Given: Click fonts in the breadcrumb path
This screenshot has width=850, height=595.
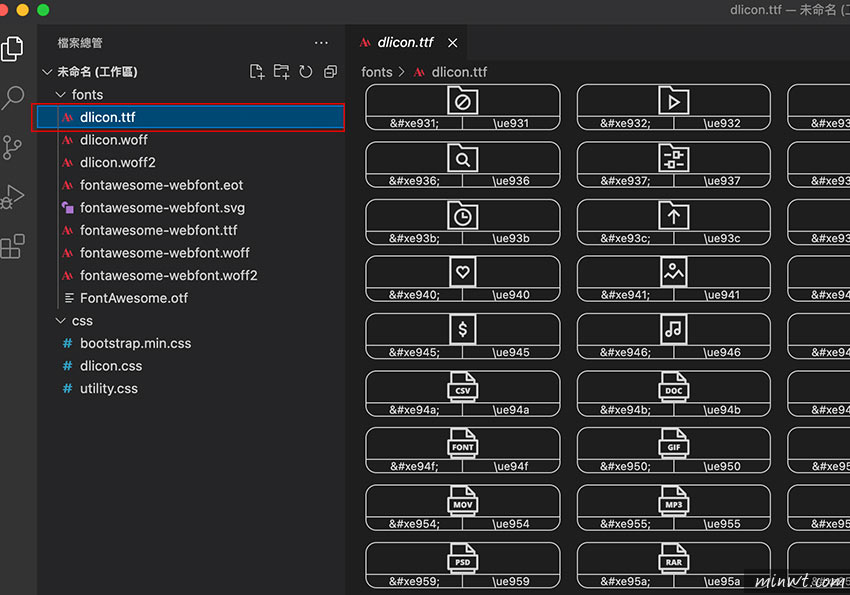Looking at the screenshot, I should coord(377,72).
